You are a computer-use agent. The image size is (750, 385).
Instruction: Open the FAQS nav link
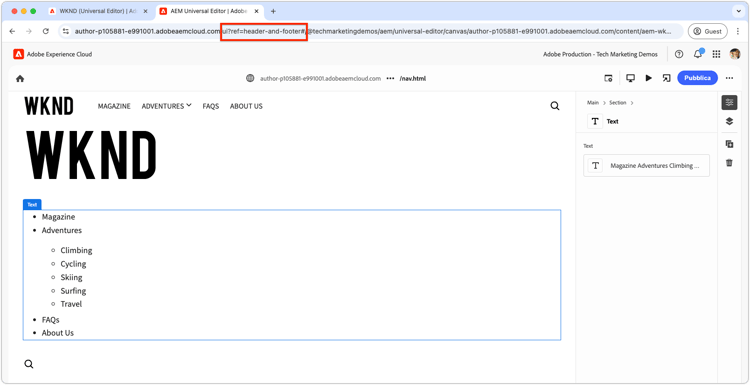pos(210,106)
